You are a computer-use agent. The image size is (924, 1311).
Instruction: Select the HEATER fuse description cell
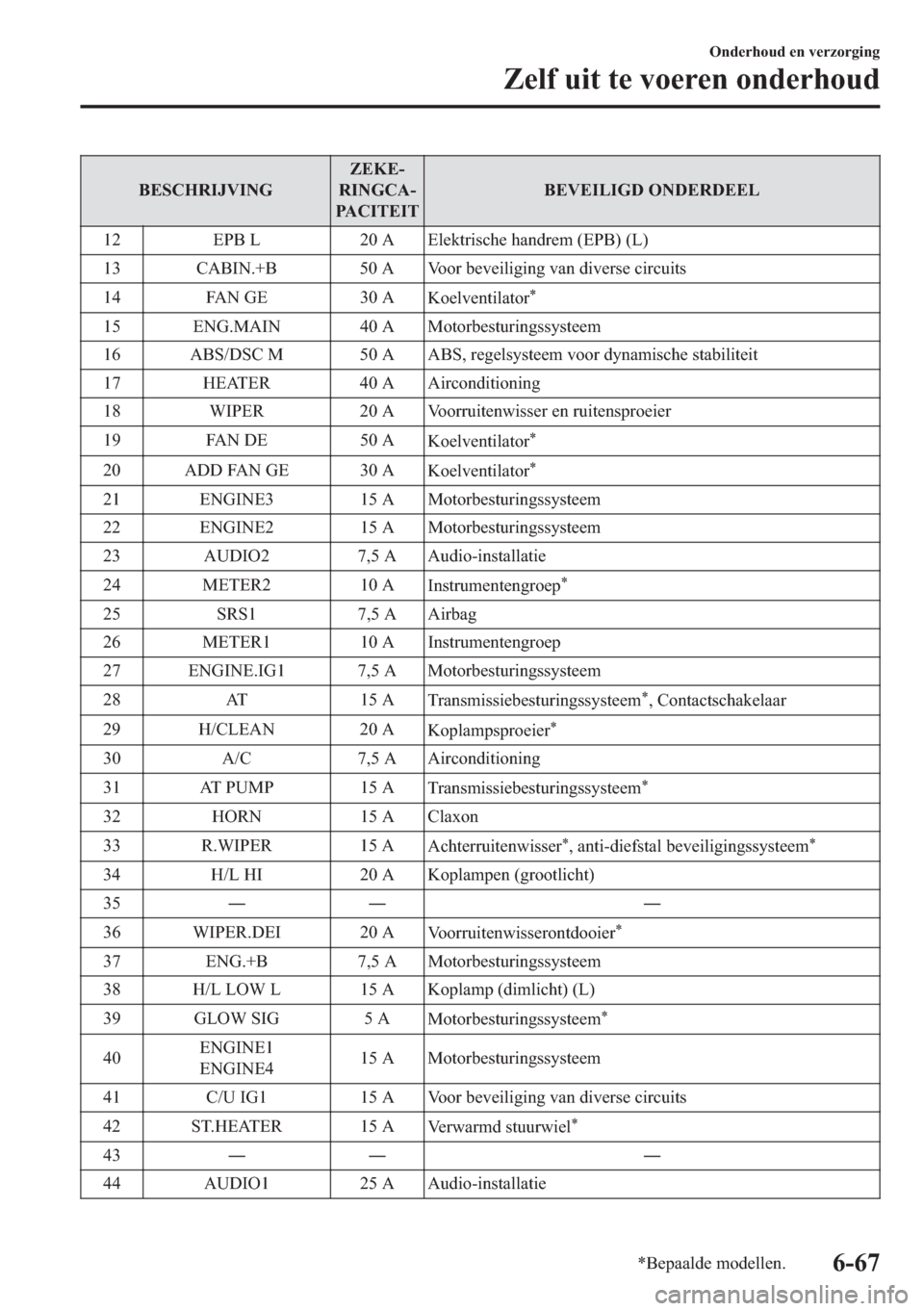click(x=236, y=383)
